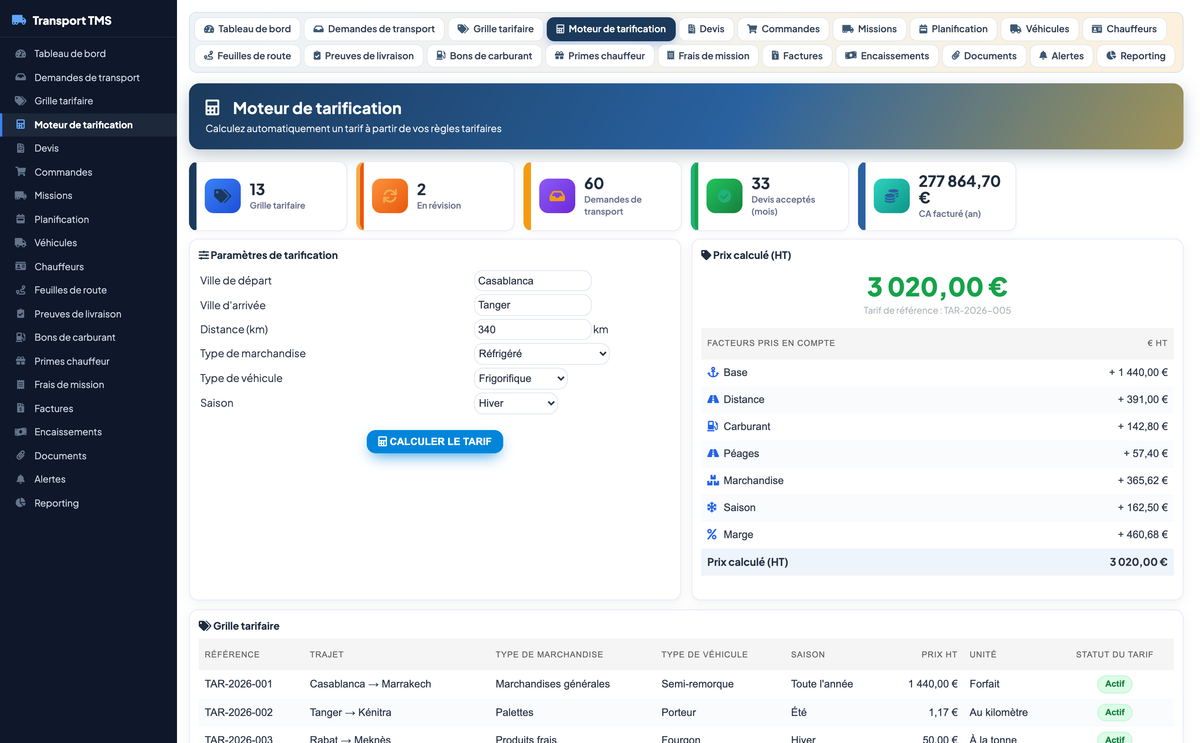Click the blue tag icon on Grille tarifaire card
Image resolution: width=1200 pixels, height=743 pixels.
pos(223,196)
